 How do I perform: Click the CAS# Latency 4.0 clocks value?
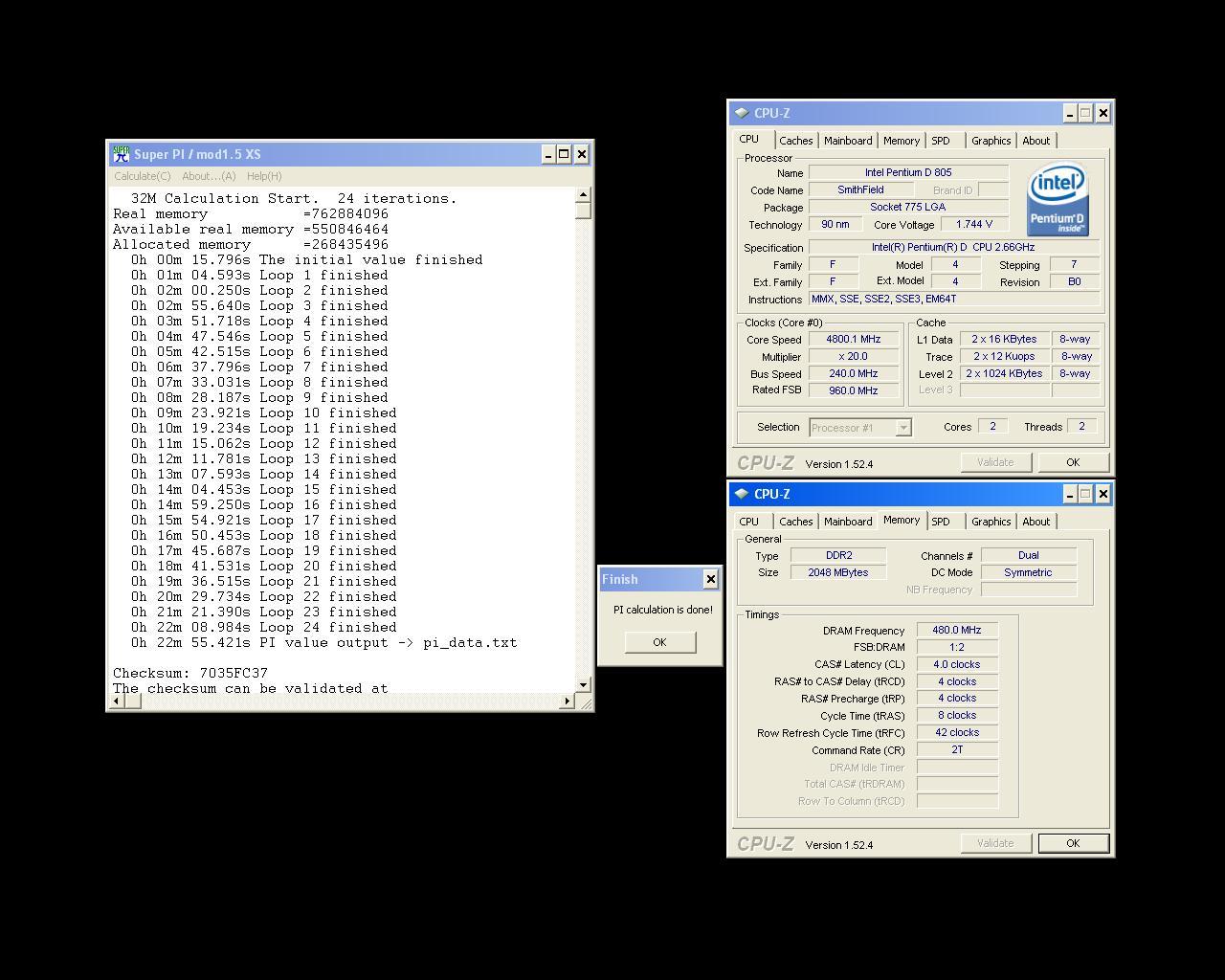(x=957, y=664)
